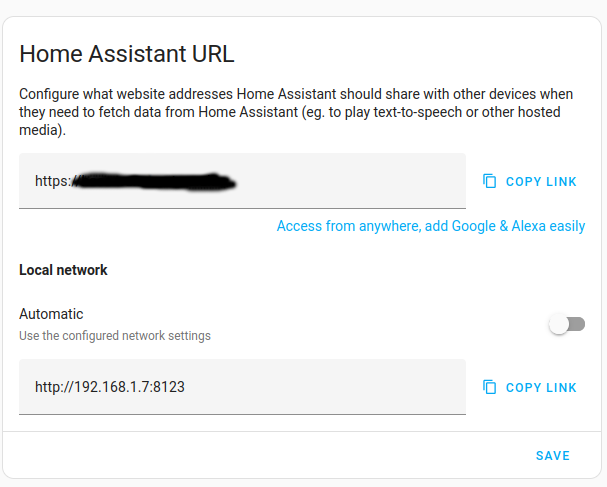This screenshot has height=487, width=607.
Task: Click the empty space right of redacted URL
Action: pos(350,181)
